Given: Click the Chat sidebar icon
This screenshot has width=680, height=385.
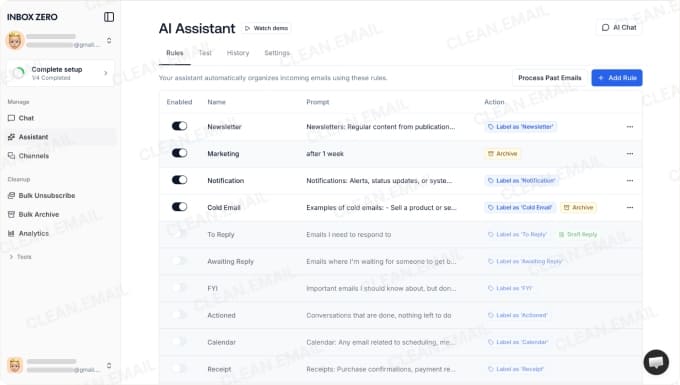Looking at the screenshot, I should (x=11, y=118).
